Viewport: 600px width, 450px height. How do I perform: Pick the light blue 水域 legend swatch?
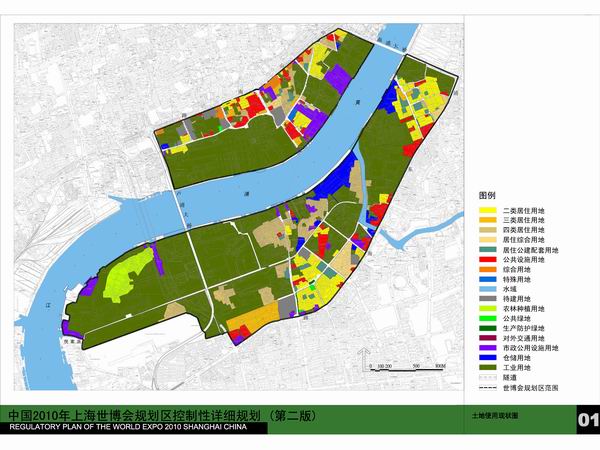coord(487,288)
